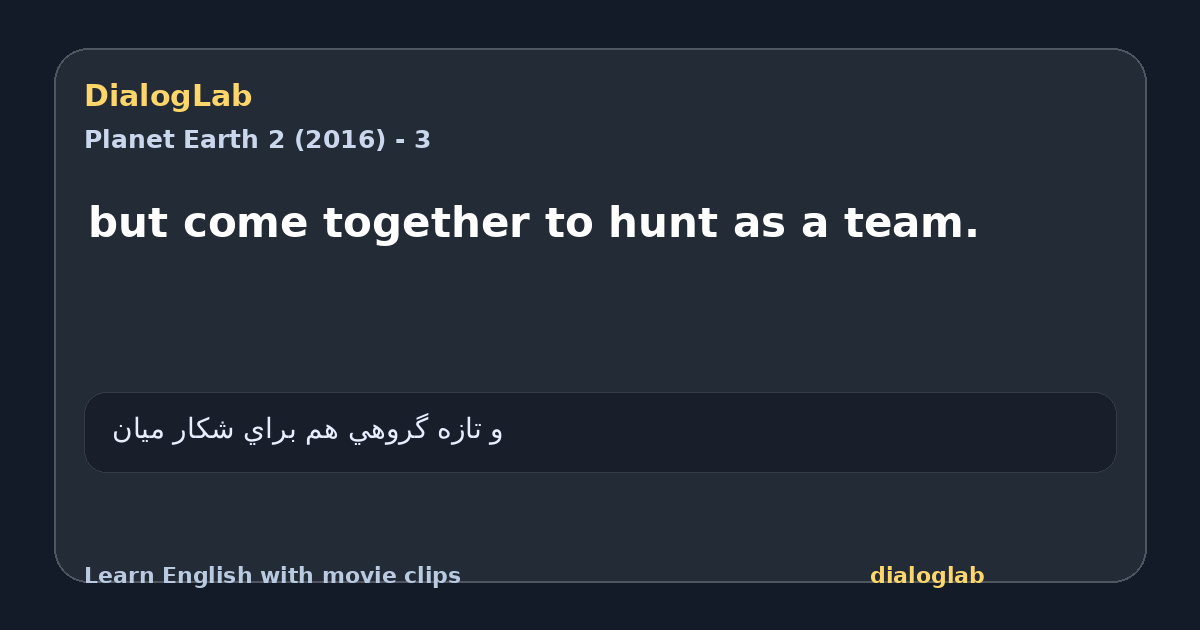Viewport: 1200px width, 630px height.
Task: Click inside the Persian translation box
Action: [x=600, y=432]
